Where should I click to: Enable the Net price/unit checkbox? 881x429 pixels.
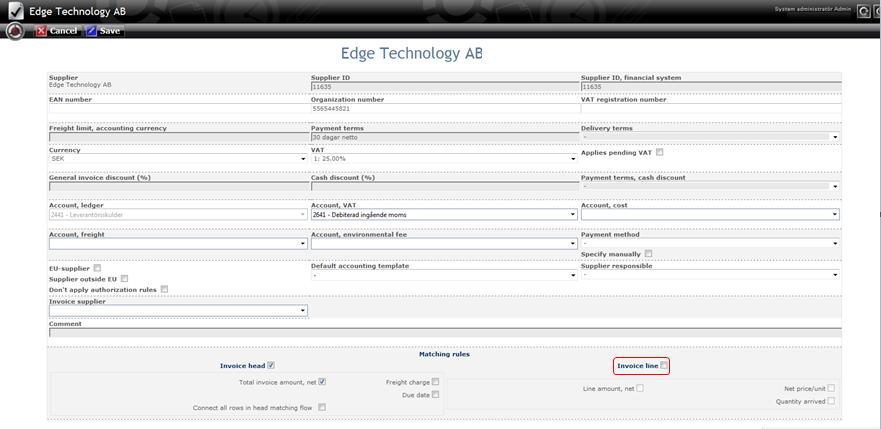coord(831,388)
